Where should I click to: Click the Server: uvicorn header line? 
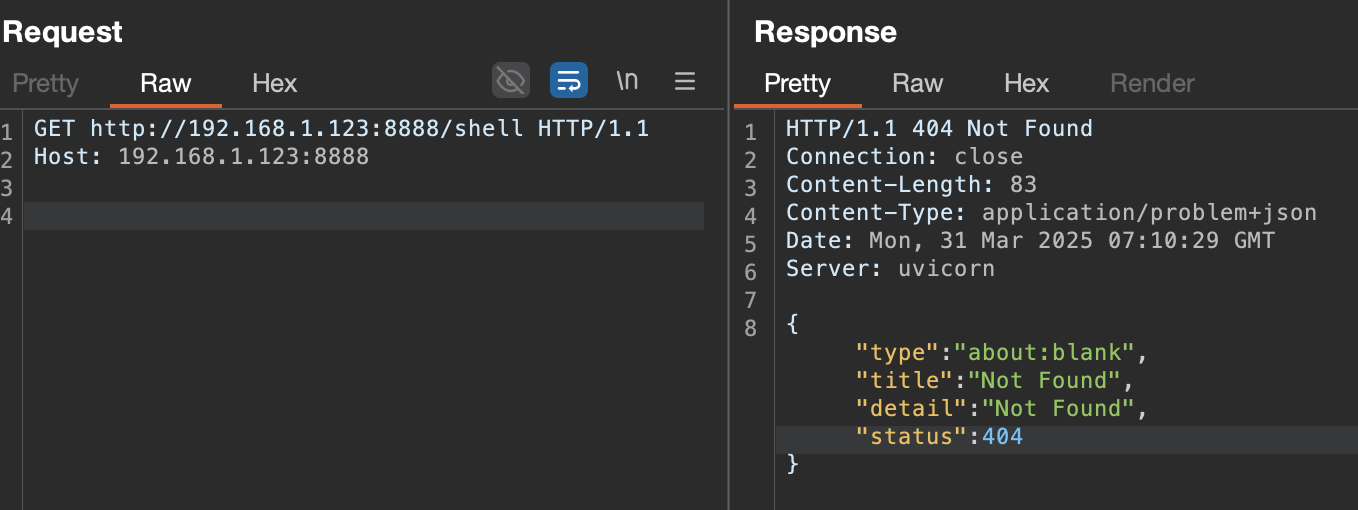[890, 268]
